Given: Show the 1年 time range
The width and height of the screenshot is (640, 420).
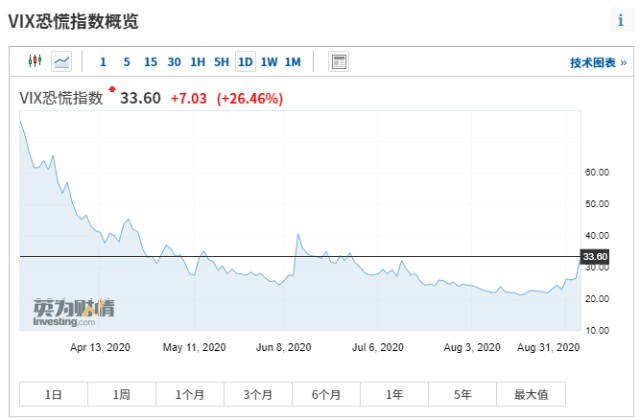Looking at the screenshot, I should click(x=394, y=394).
